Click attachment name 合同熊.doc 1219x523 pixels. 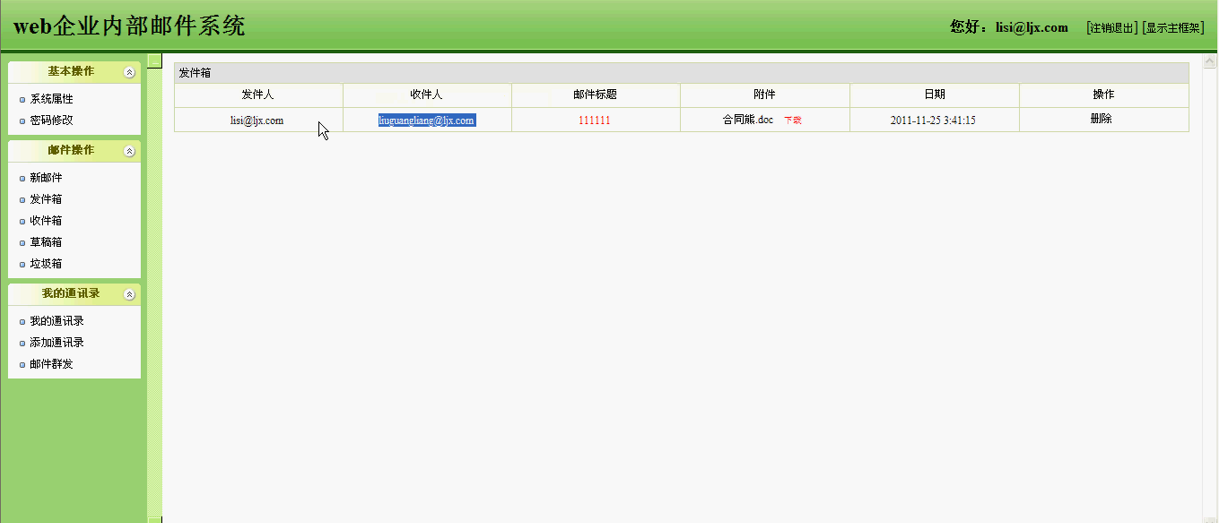[748, 119]
